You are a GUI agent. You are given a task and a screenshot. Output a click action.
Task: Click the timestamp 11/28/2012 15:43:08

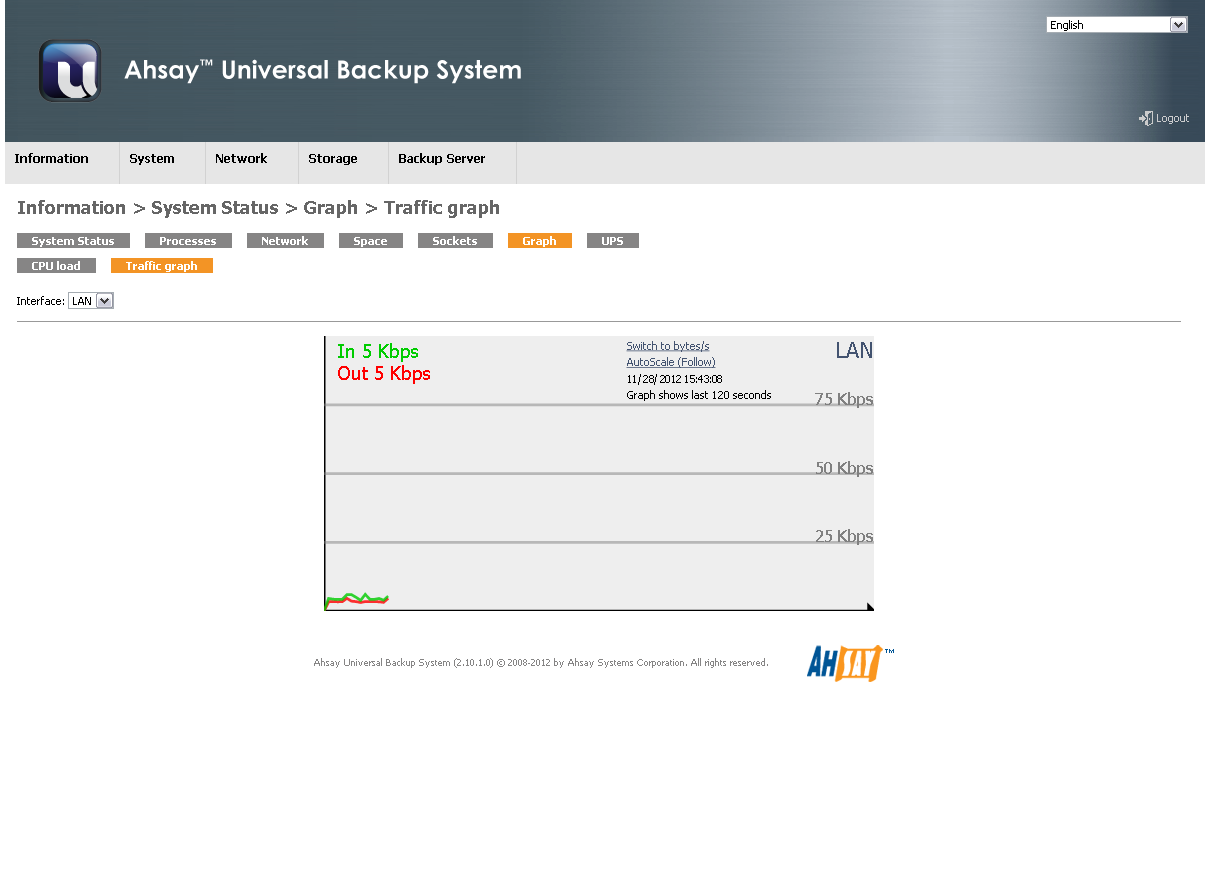pyautogui.click(x=674, y=379)
